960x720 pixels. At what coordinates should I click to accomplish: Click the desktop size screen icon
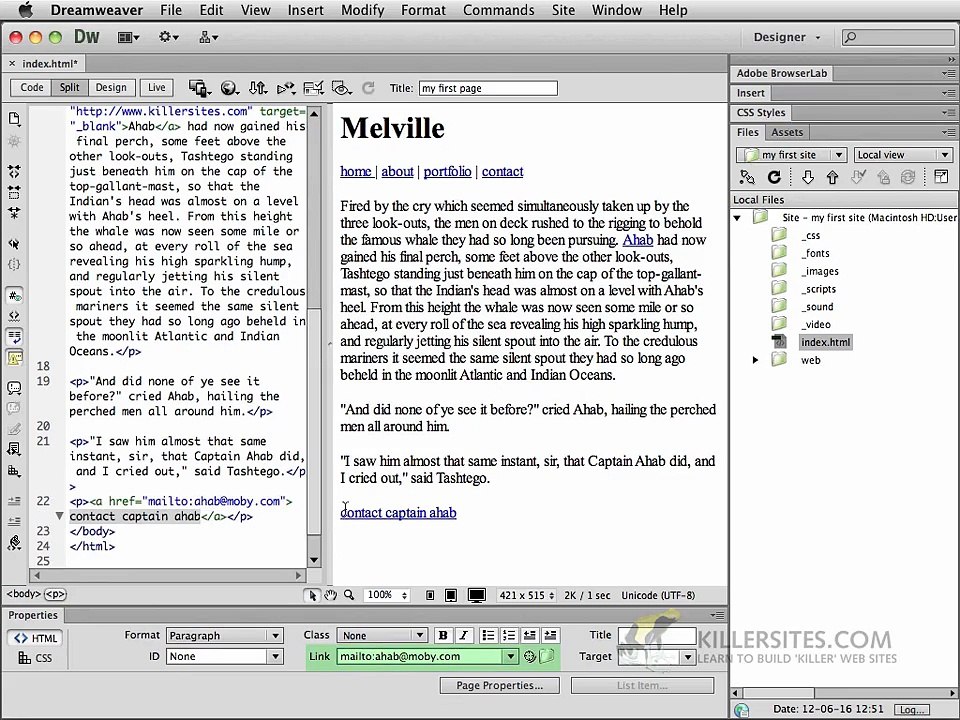coord(476,595)
